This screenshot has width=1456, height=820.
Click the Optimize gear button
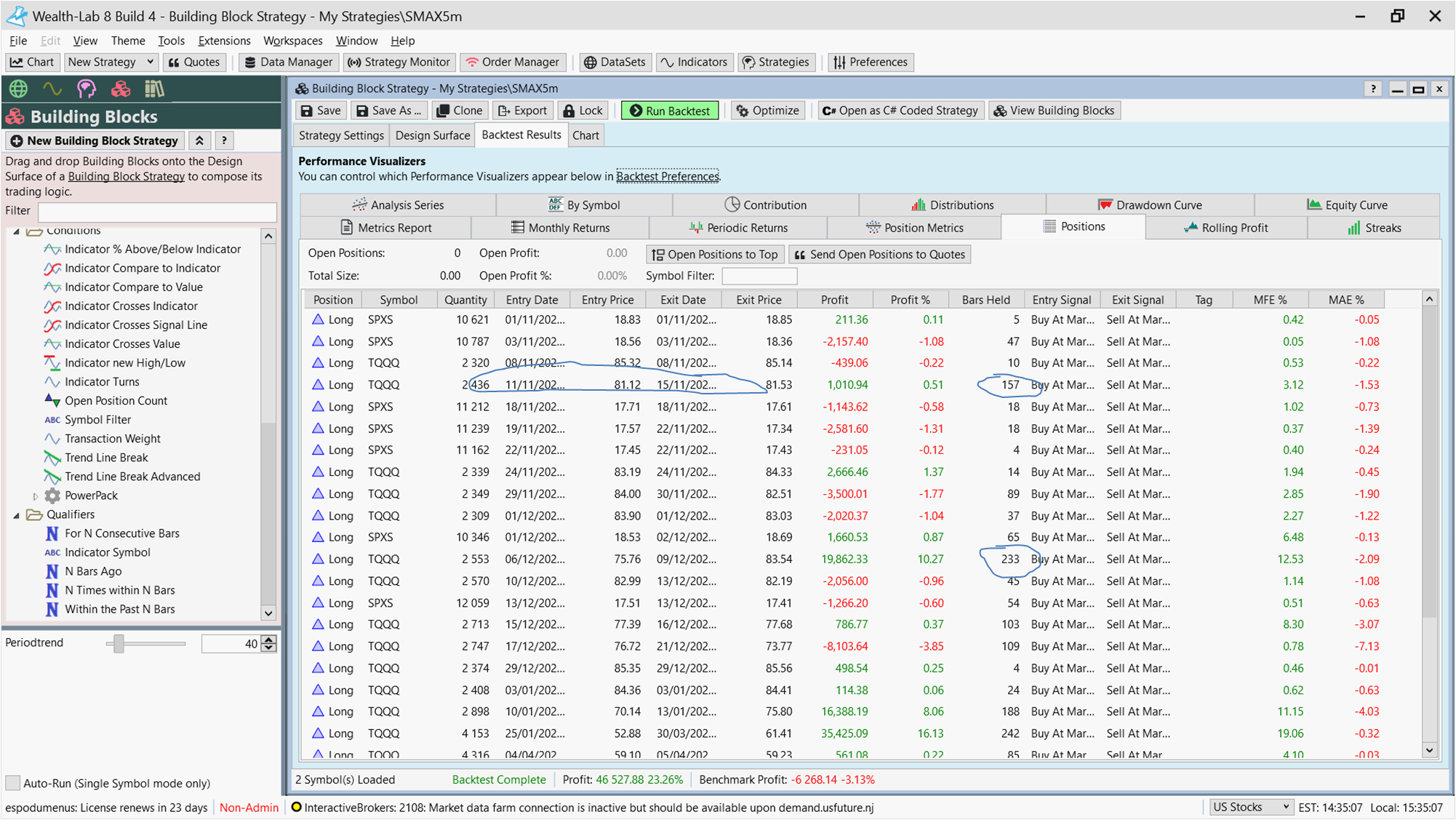coord(767,111)
